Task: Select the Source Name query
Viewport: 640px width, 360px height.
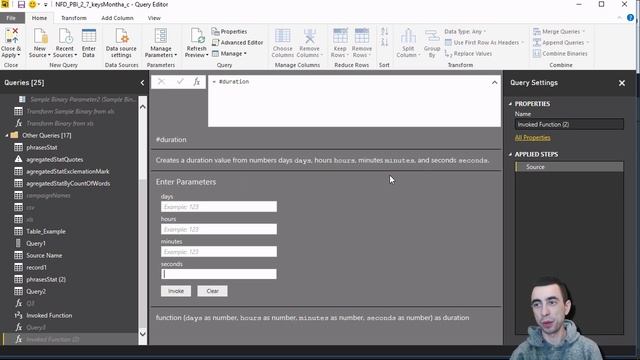Action: click(x=44, y=256)
